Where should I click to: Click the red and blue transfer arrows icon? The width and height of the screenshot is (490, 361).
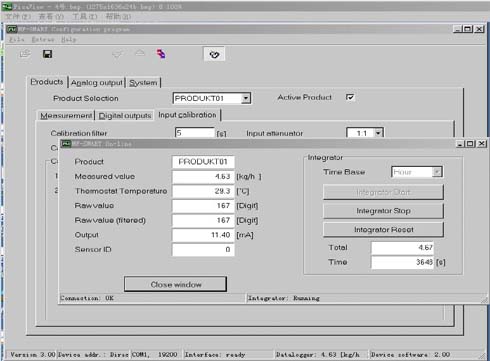point(161,54)
